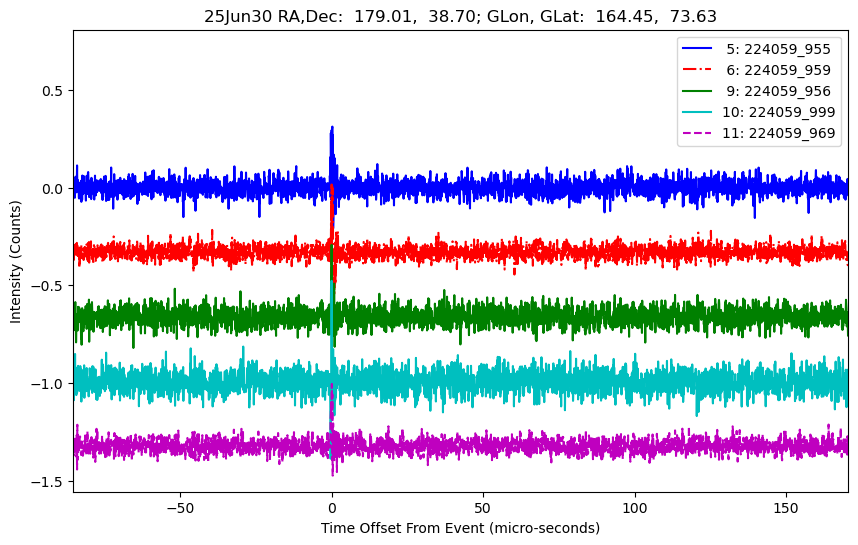Image resolution: width=858 pixels, height=545 pixels.
Task: Click the x-axis tick label -50
Action: coord(181,508)
